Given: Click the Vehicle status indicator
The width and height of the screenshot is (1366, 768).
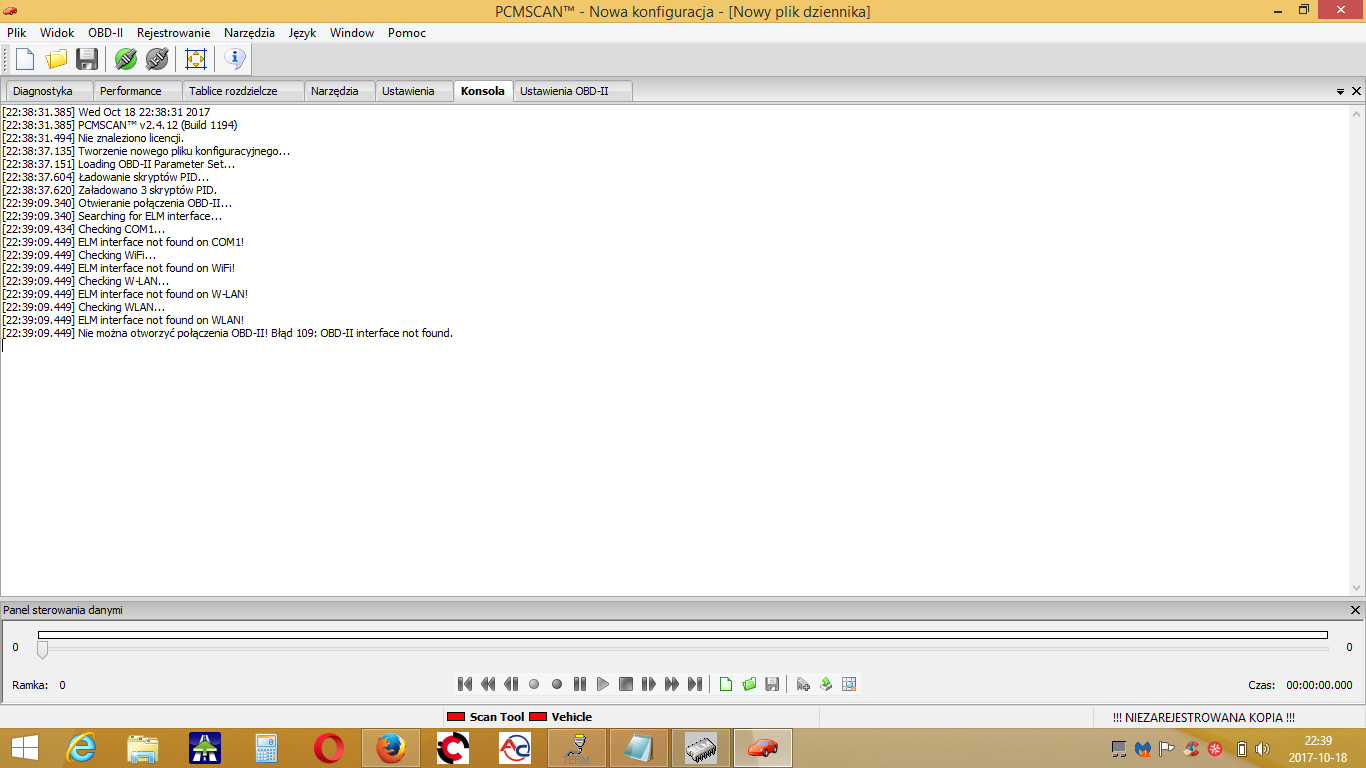Looking at the screenshot, I should coord(560,717).
